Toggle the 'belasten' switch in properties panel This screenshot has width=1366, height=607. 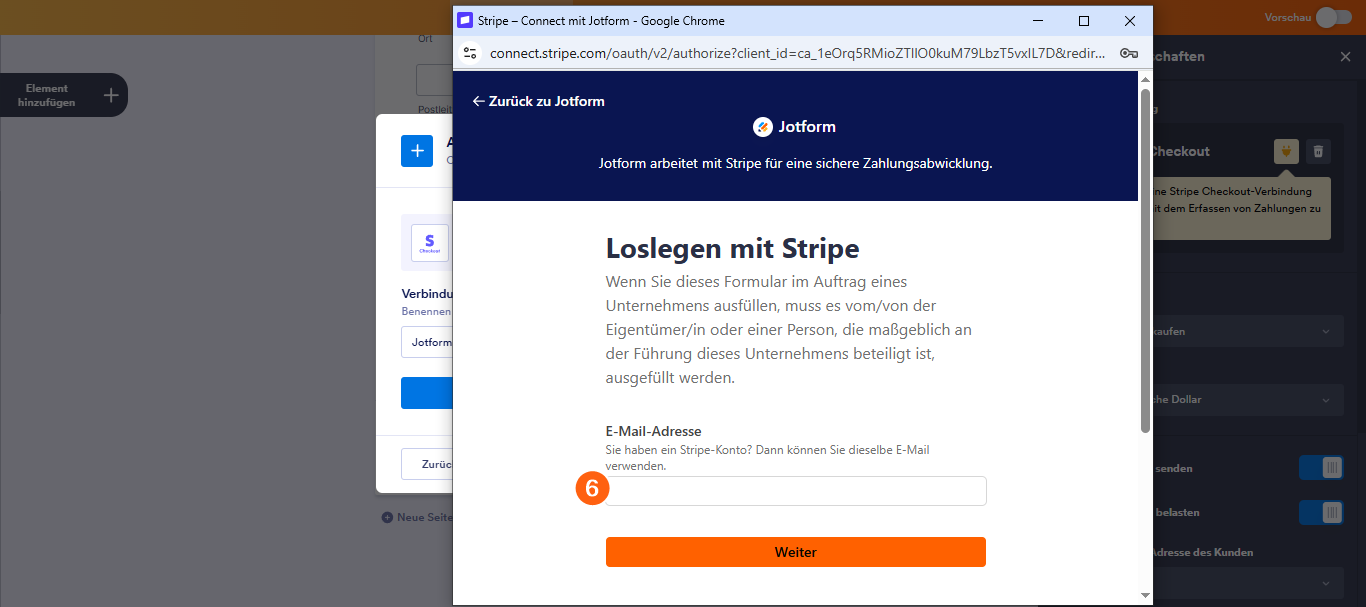point(1320,512)
